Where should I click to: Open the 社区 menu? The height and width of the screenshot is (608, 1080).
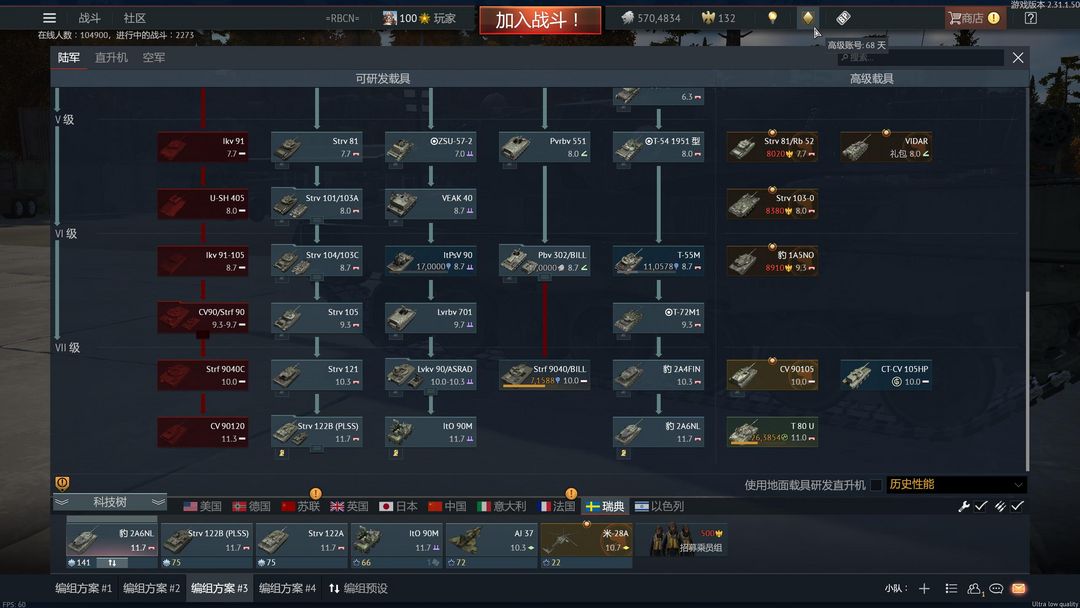coord(134,18)
